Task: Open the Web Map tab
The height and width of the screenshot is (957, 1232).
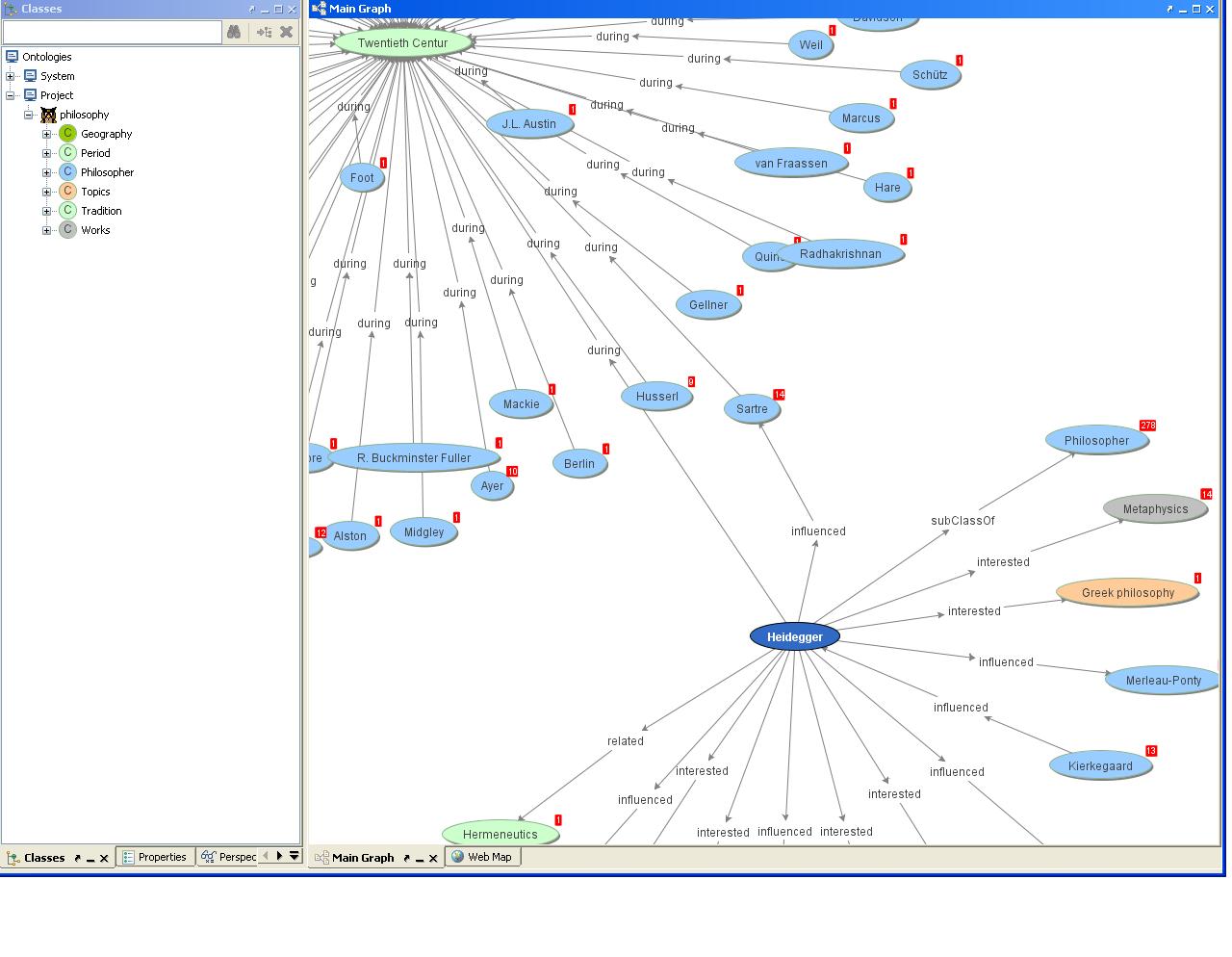Action: (x=481, y=857)
